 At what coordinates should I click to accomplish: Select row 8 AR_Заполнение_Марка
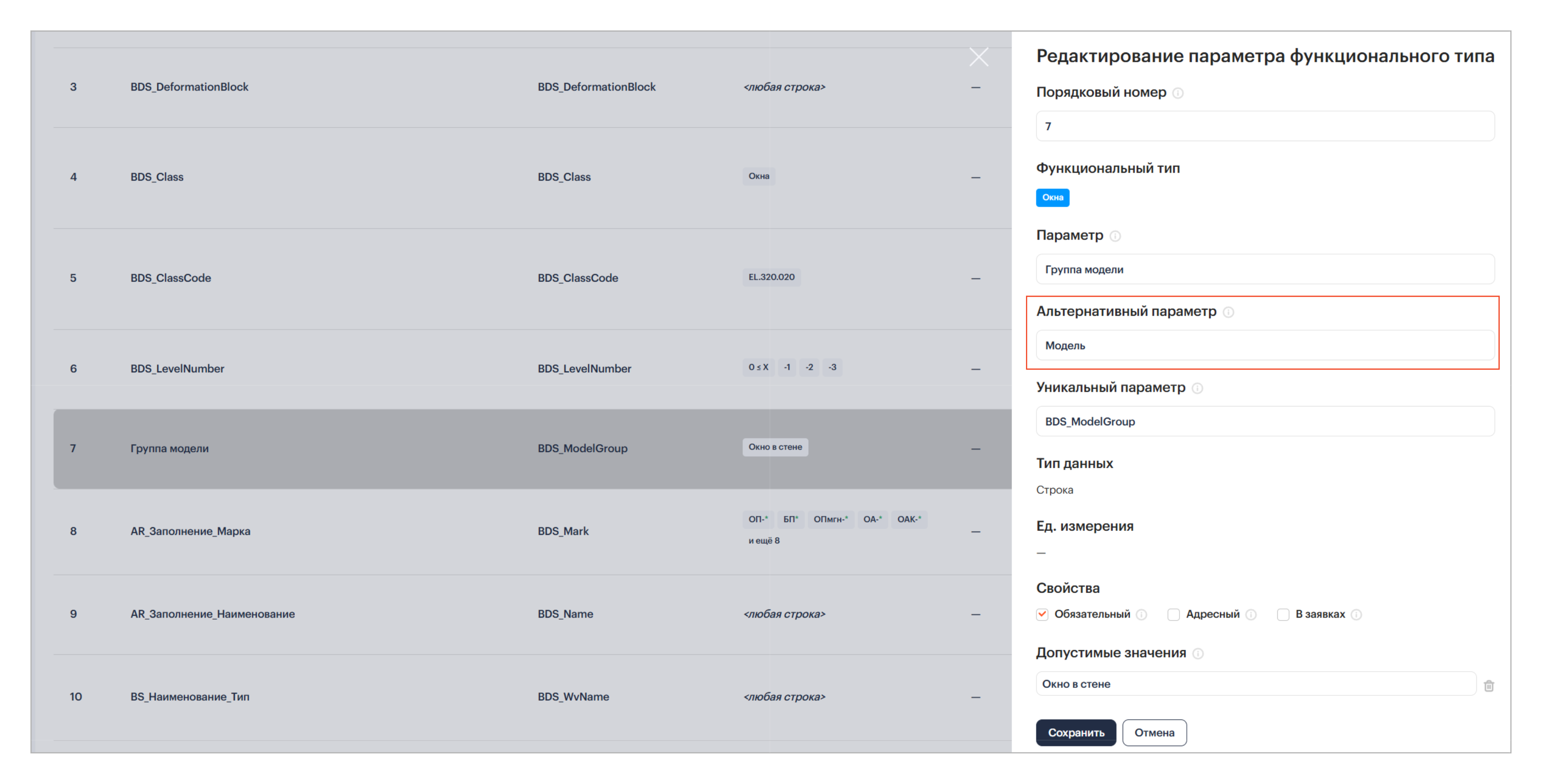coord(190,531)
